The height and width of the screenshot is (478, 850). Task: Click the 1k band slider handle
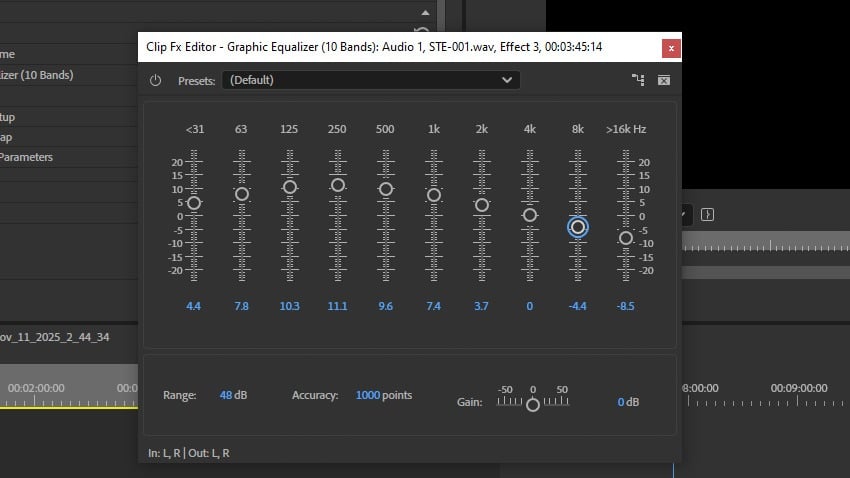coord(434,195)
